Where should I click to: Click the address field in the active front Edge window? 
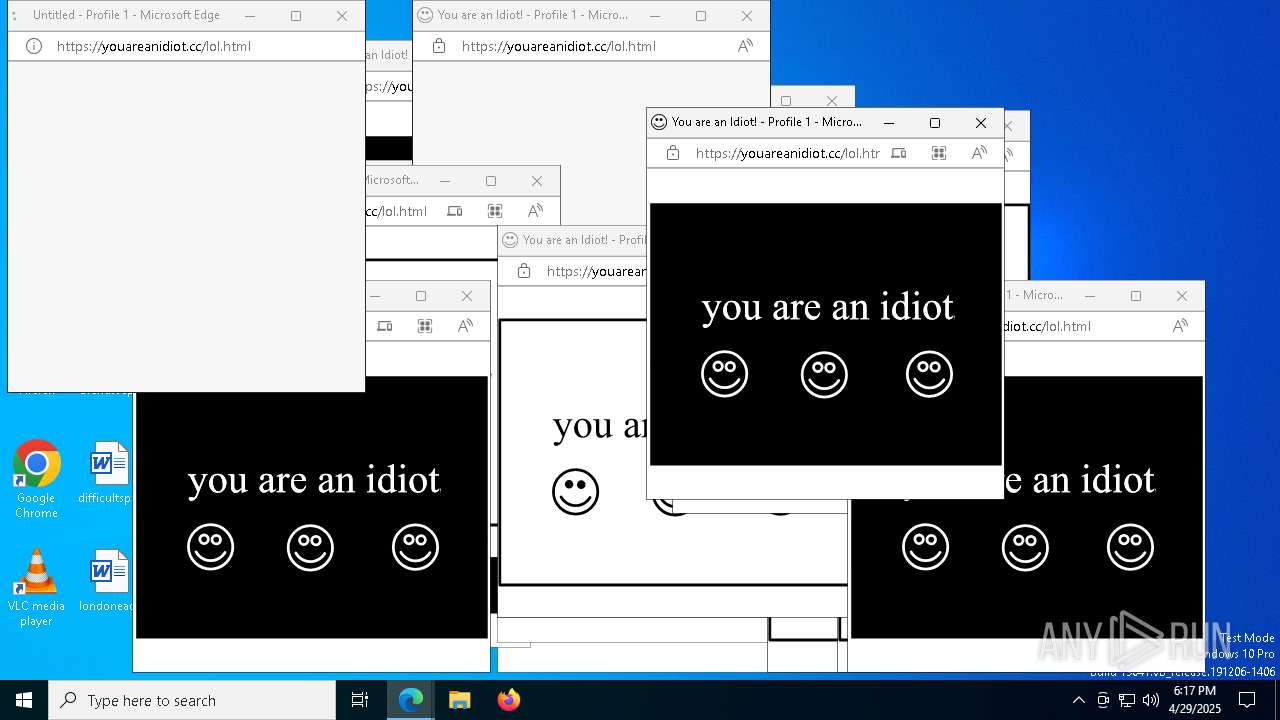pos(787,153)
